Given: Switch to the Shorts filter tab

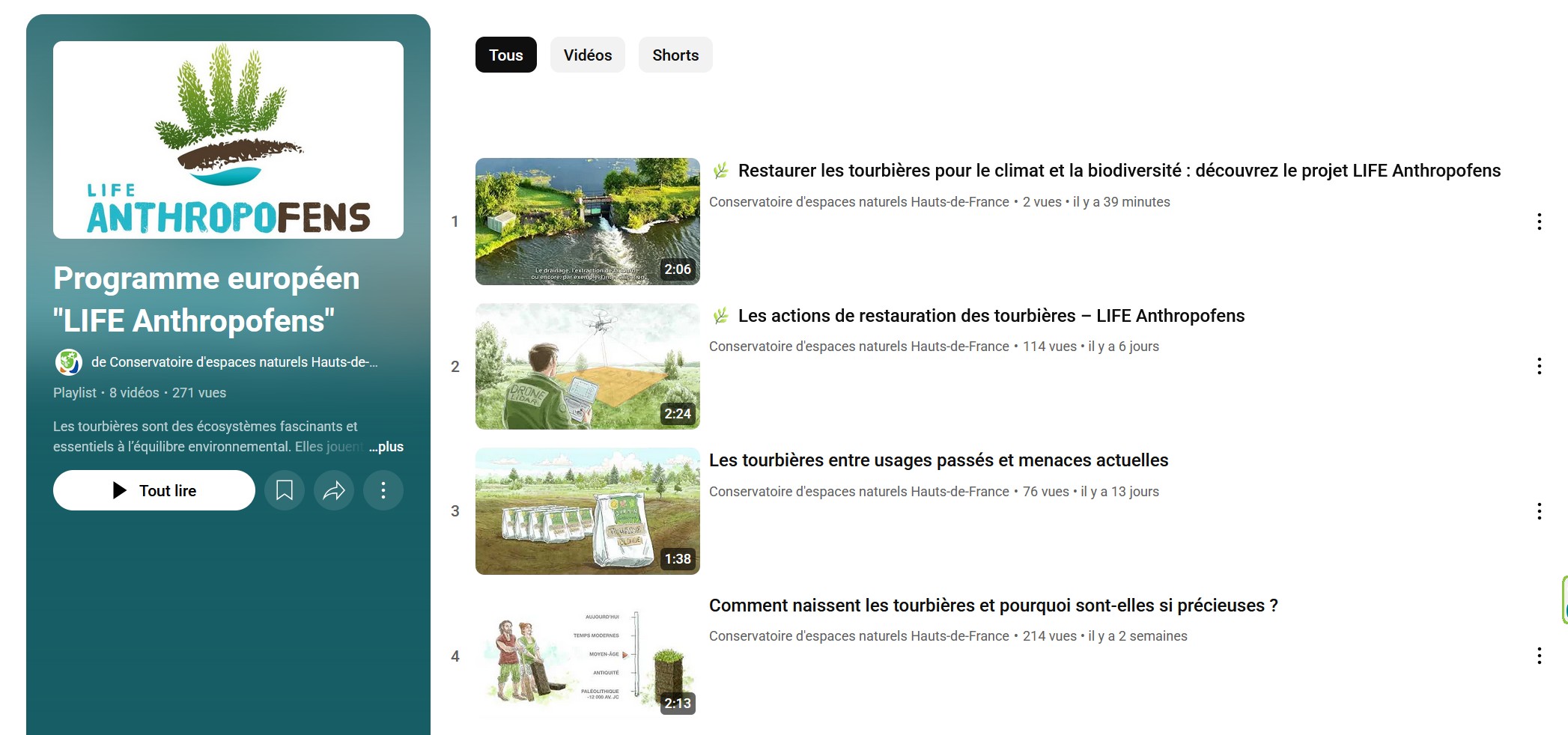Looking at the screenshot, I should tap(675, 54).
